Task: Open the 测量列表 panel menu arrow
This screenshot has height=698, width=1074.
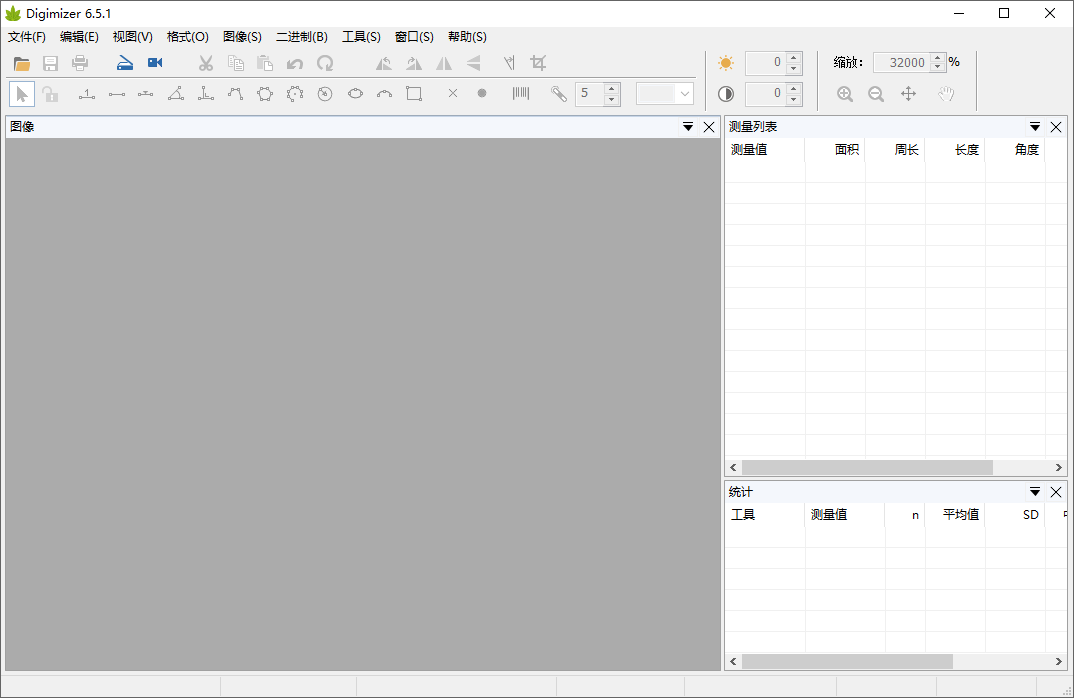Action: (1034, 127)
